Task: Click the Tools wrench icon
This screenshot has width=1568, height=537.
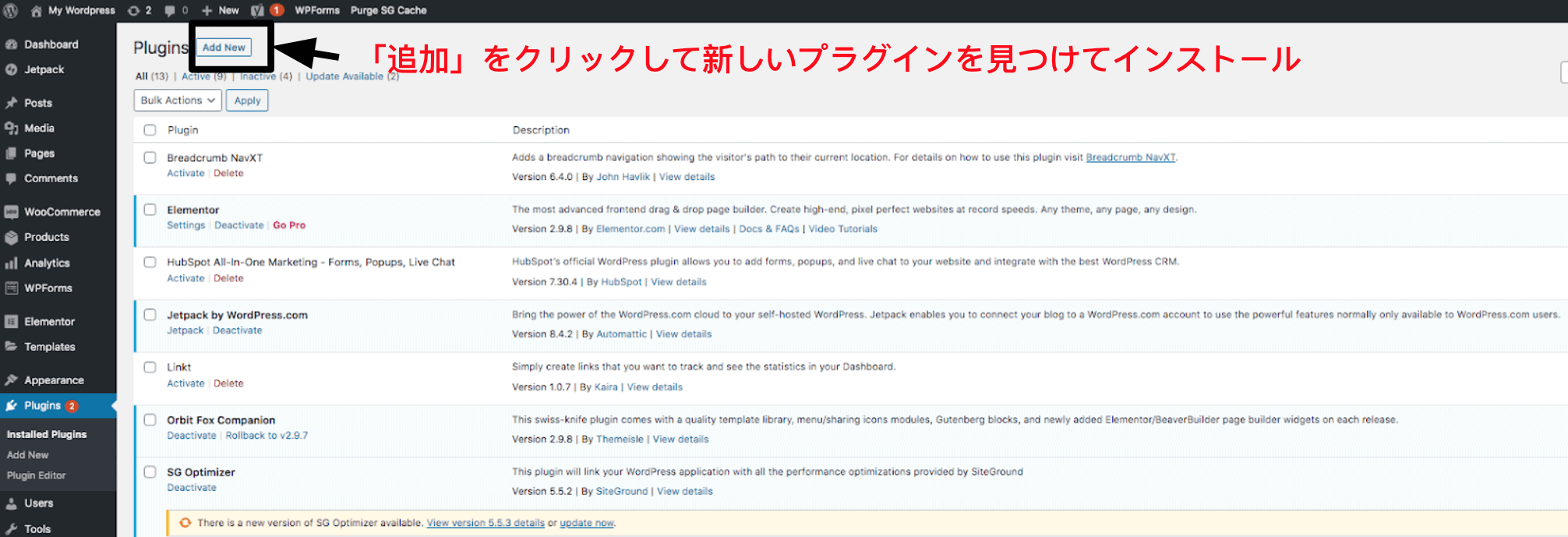Action: 11,528
